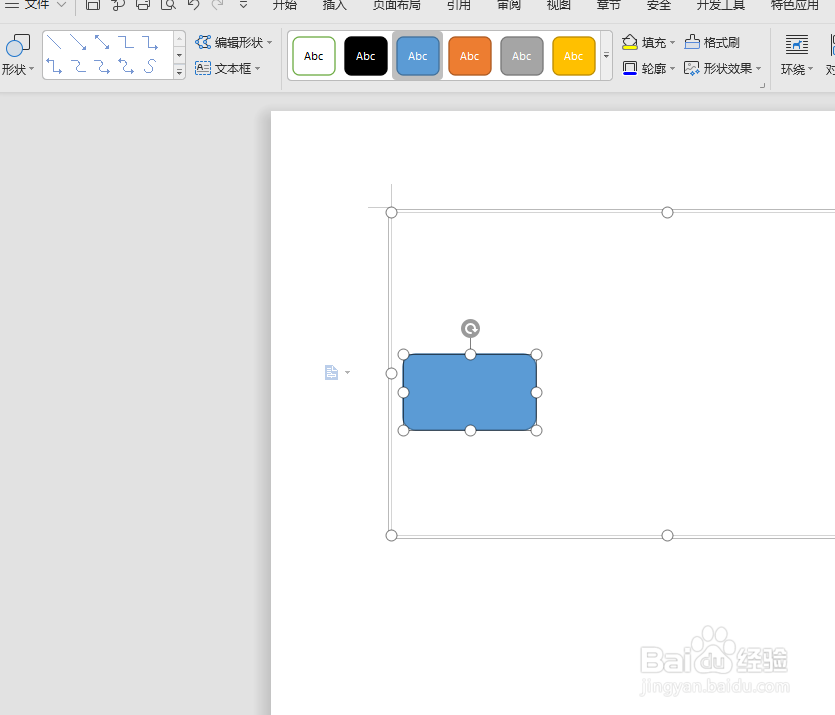Switch to the 视图 tab
The width and height of the screenshot is (835, 715).
coord(559,5)
